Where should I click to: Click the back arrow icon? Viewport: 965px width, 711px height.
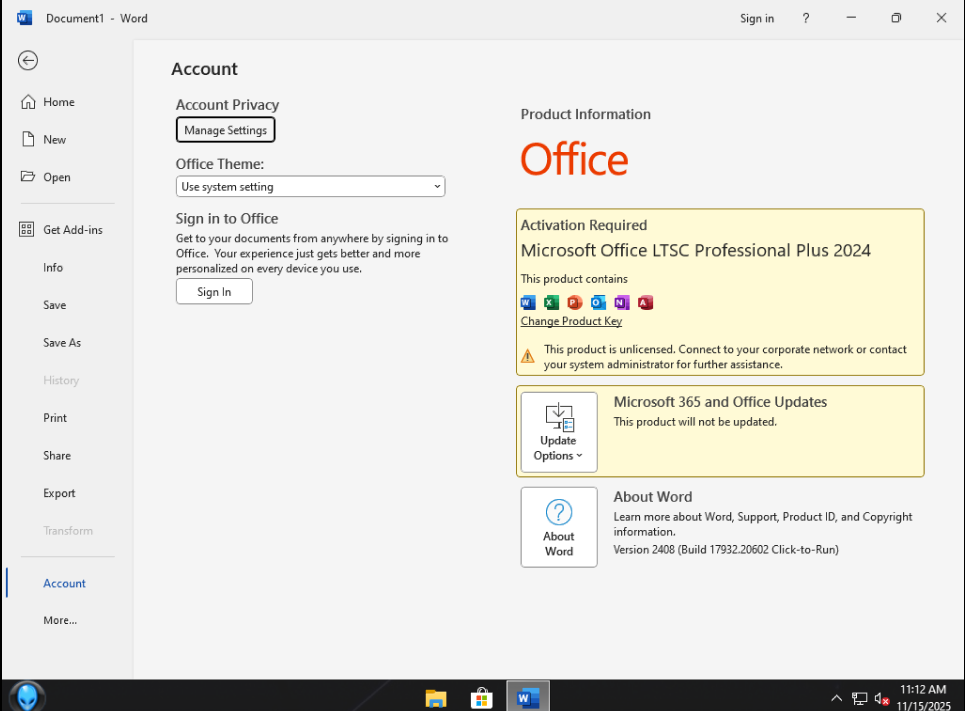(28, 61)
